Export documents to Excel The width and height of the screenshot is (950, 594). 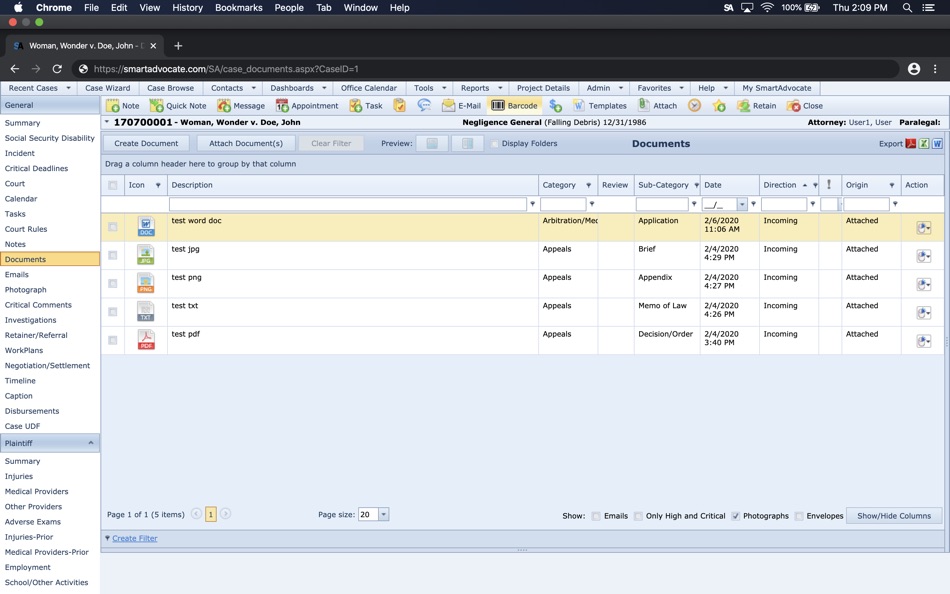click(924, 144)
